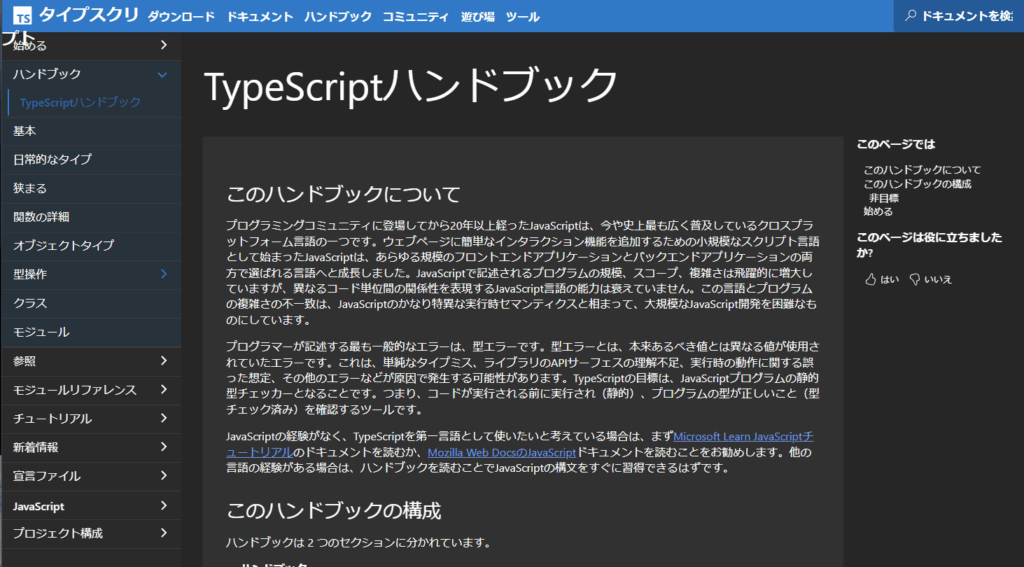This screenshot has width=1024, height=567.
Task: Open the 遊び場 nav menu item
Action: pos(477,17)
